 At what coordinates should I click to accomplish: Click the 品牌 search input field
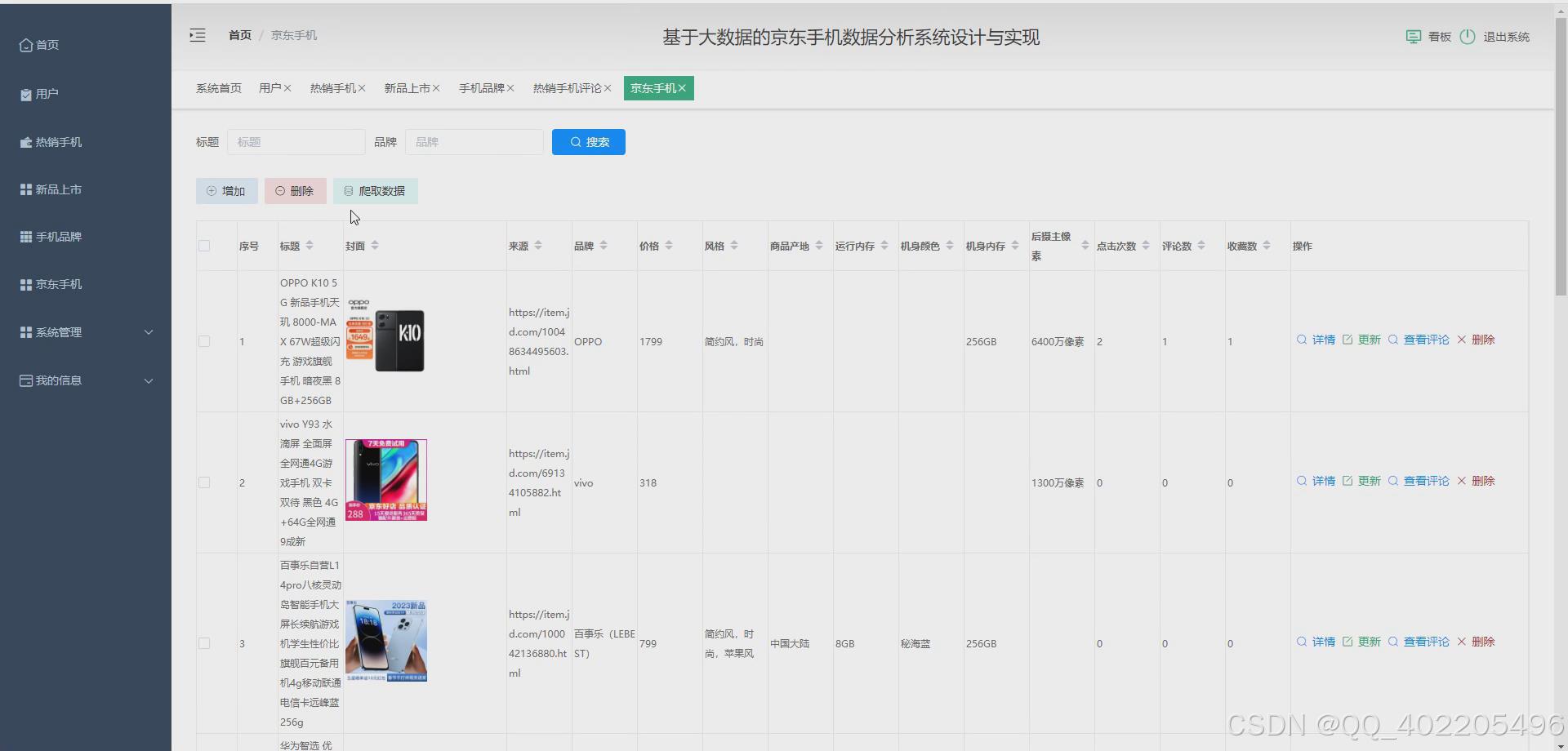pos(474,142)
